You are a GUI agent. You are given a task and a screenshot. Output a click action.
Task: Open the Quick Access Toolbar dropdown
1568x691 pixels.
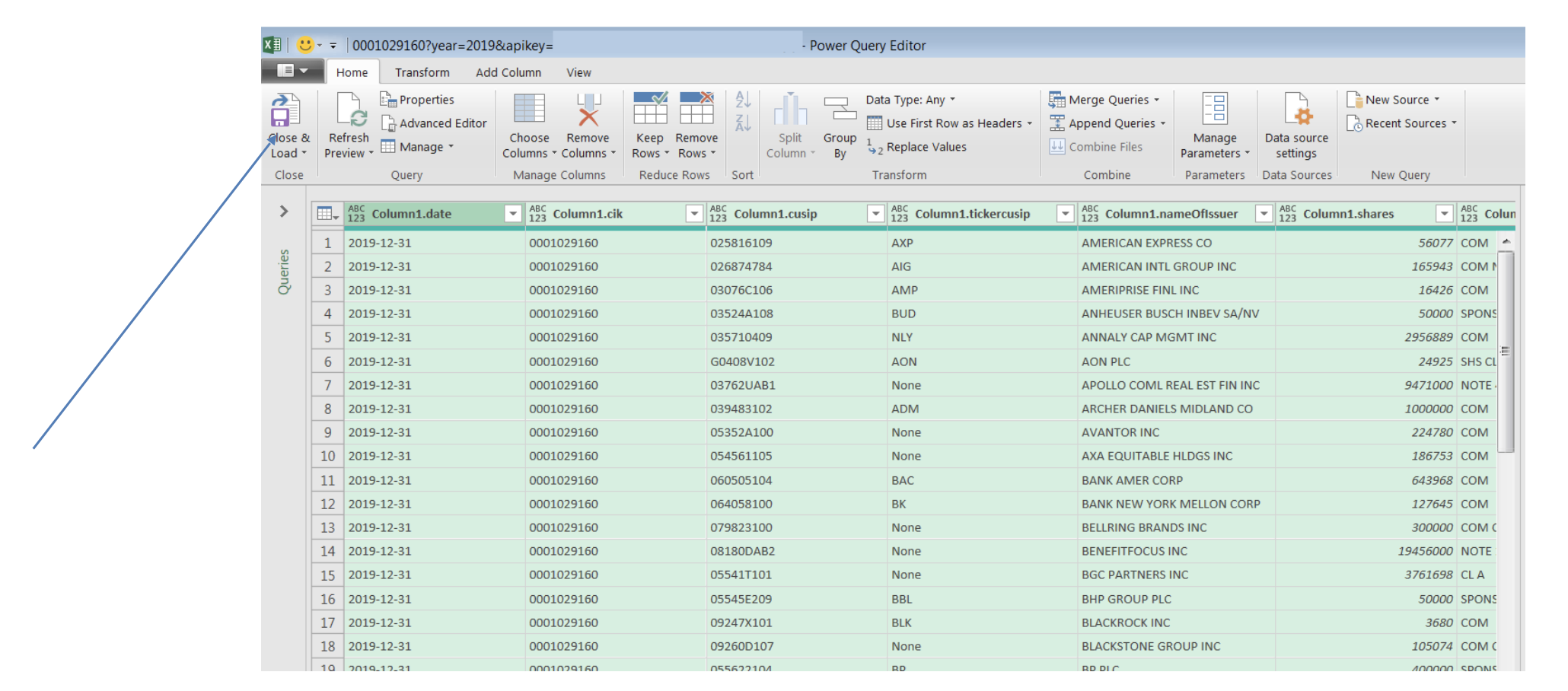[333, 46]
